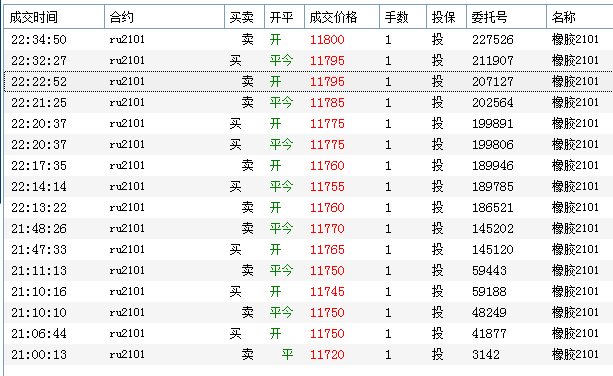The width and height of the screenshot is (613, 376).
Task: Click price 11720 in the 21:00:13 row
Action: tap(327, 355)
